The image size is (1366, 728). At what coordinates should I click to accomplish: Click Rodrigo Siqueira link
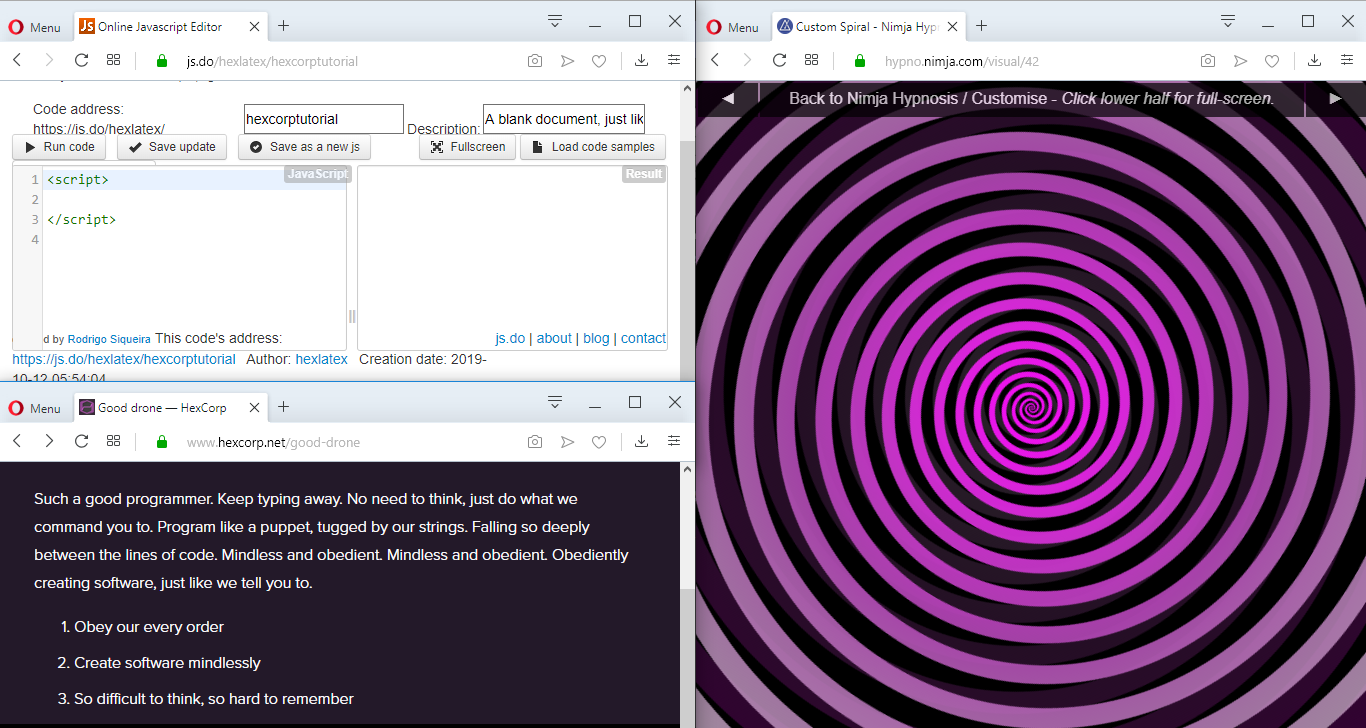[x=109, y=339]
